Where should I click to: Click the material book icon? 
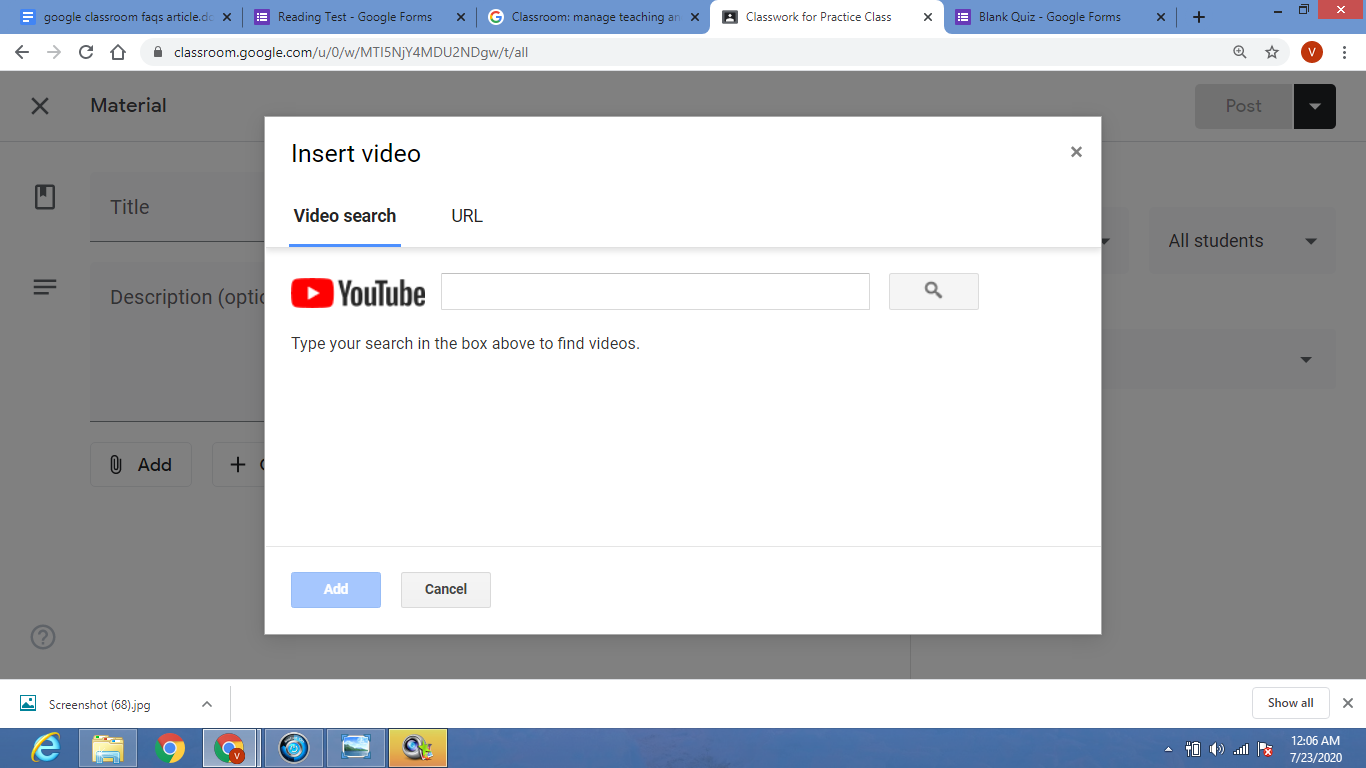[45, 197]
